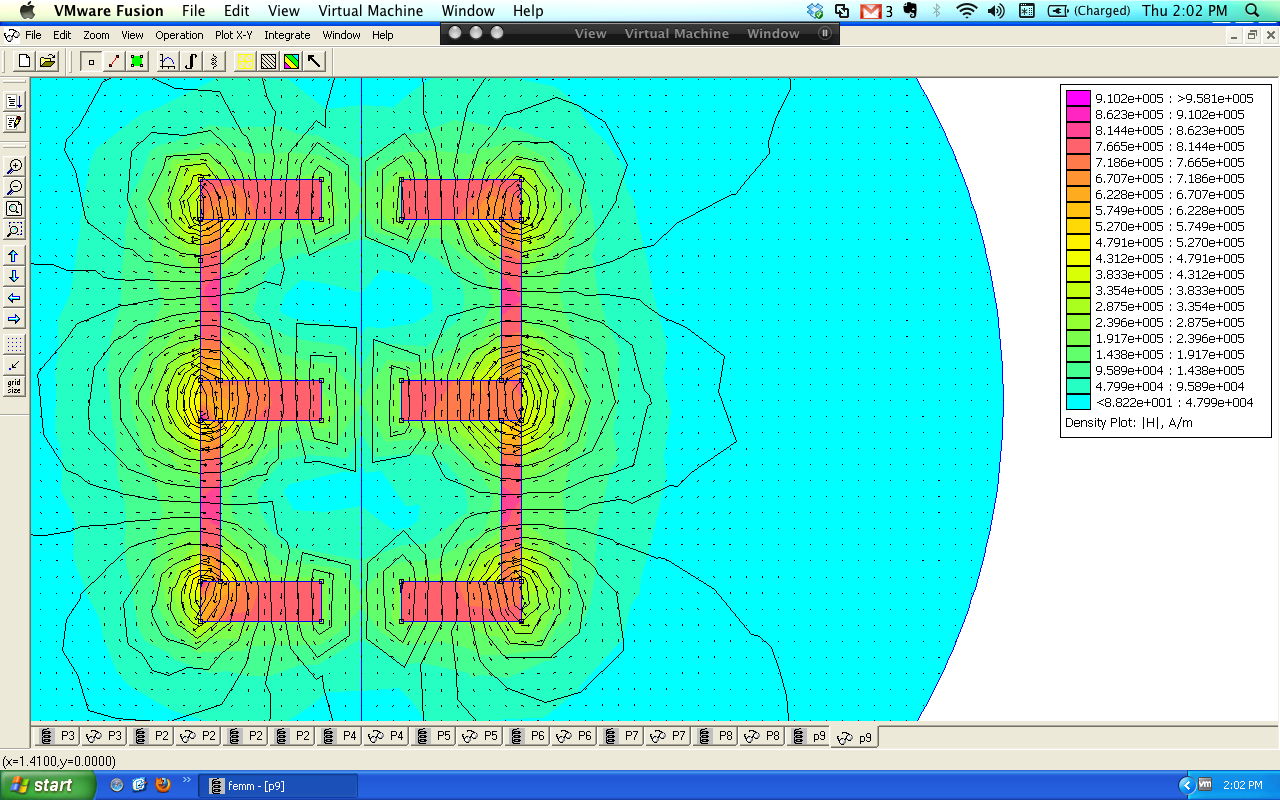This screenshot has width=1280, height=800.
Task: Toggle mesh display (yellow grid icon)
Action: (245, 61)
